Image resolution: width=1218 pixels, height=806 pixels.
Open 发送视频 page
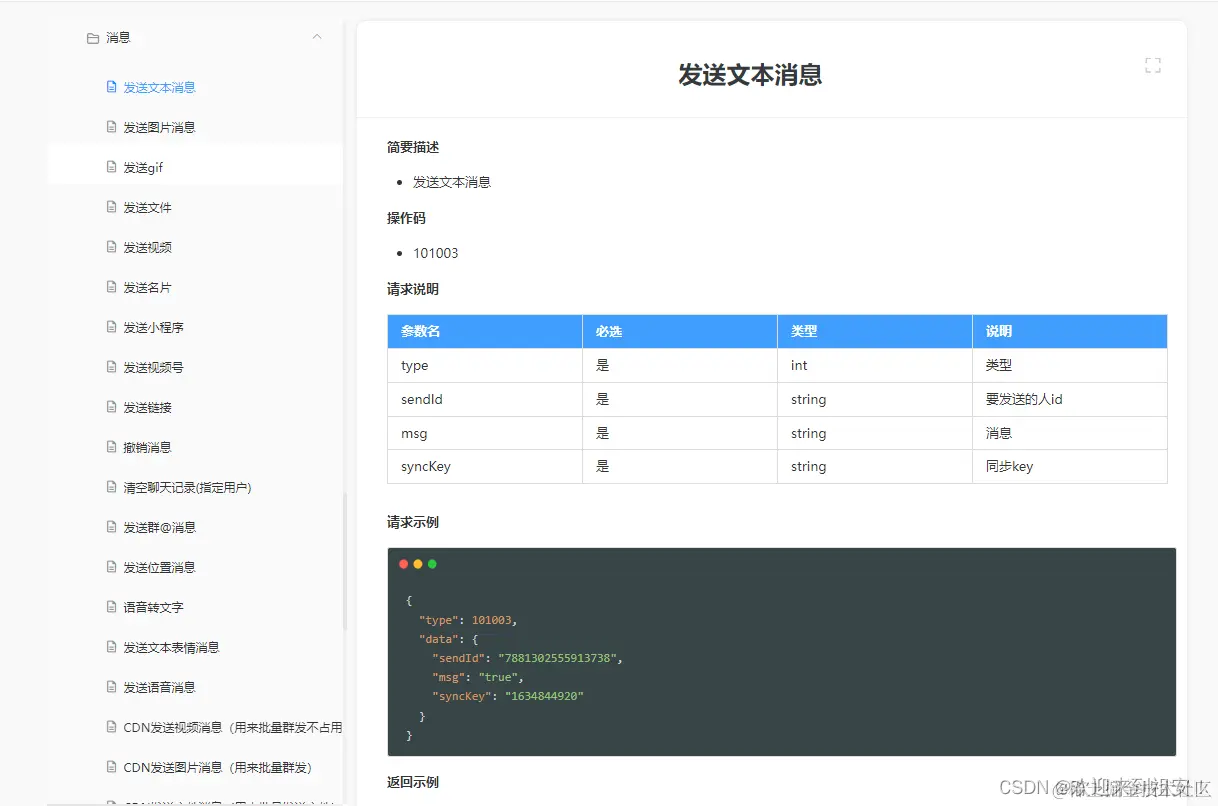click(147, 247)
